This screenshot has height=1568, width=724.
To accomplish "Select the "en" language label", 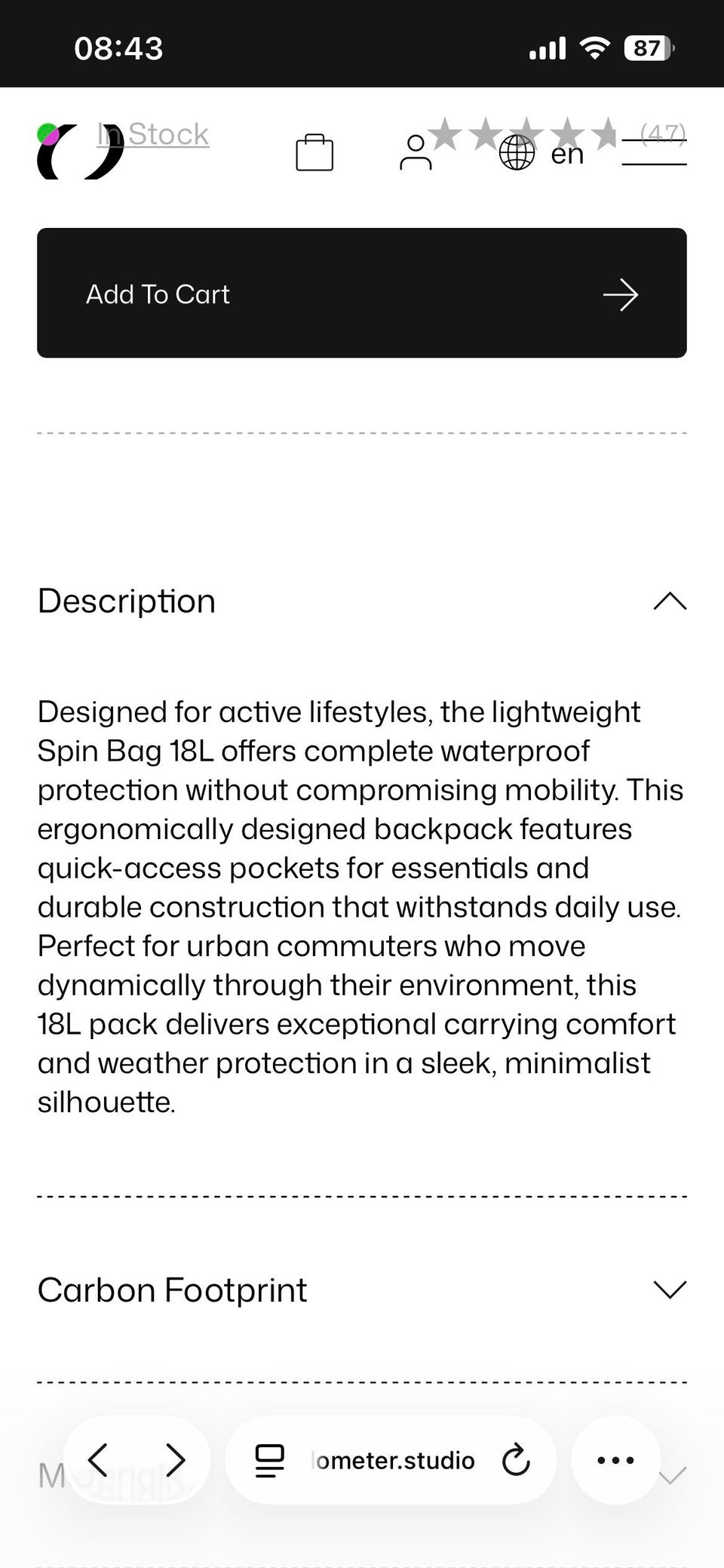I will pyautogui.click(x=567, y=154).
